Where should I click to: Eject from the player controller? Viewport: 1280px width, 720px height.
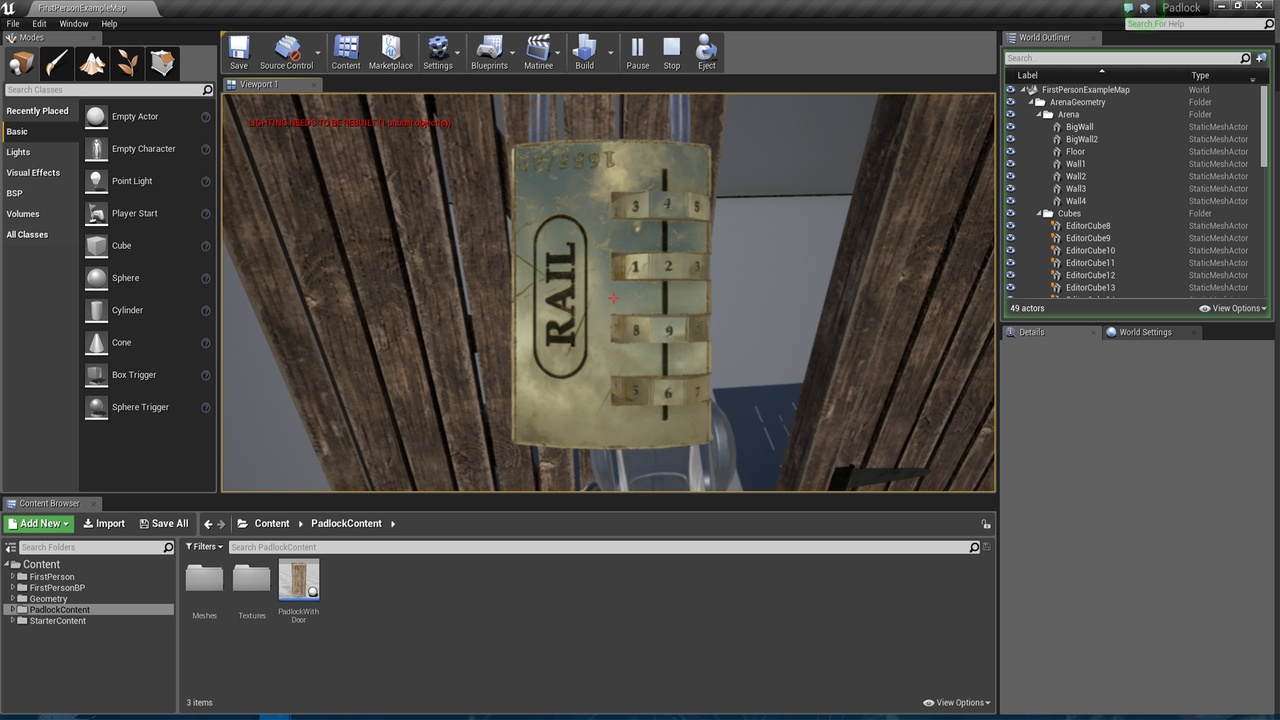pos(707,53)
